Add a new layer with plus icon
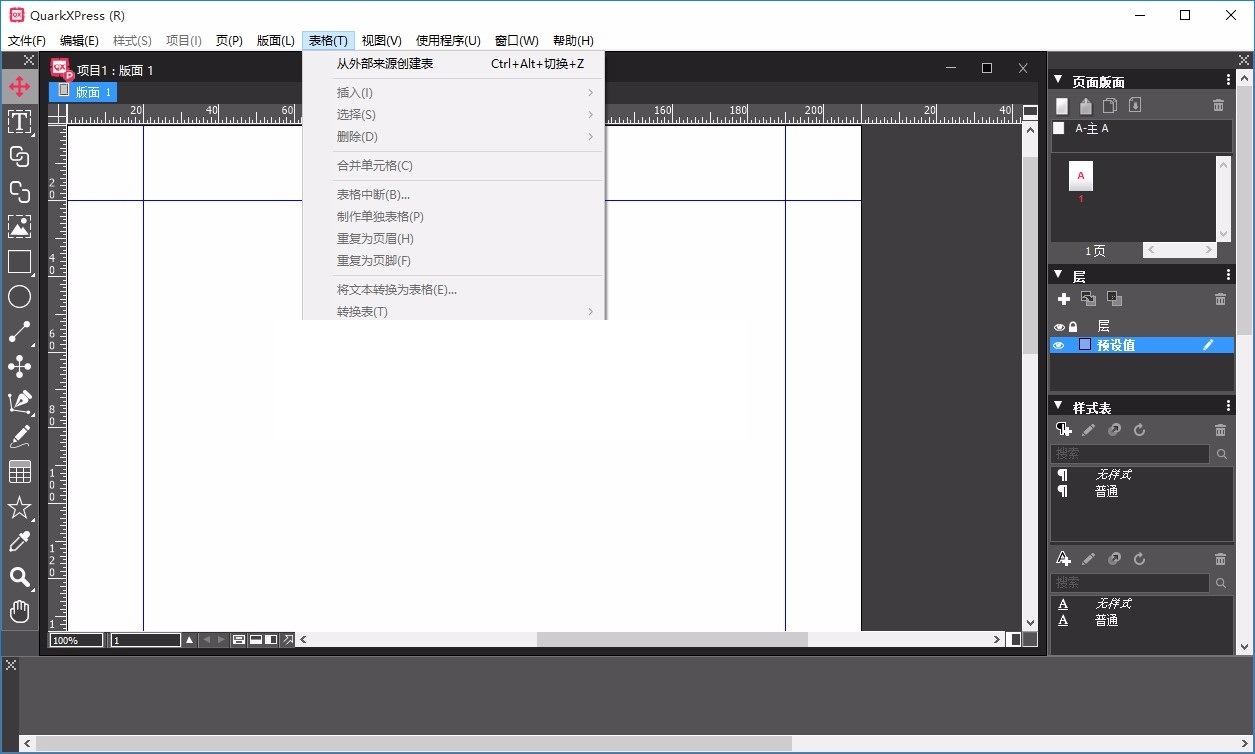The height and width of the screenshot is (754, 1255). click(x=1064, y=299)
